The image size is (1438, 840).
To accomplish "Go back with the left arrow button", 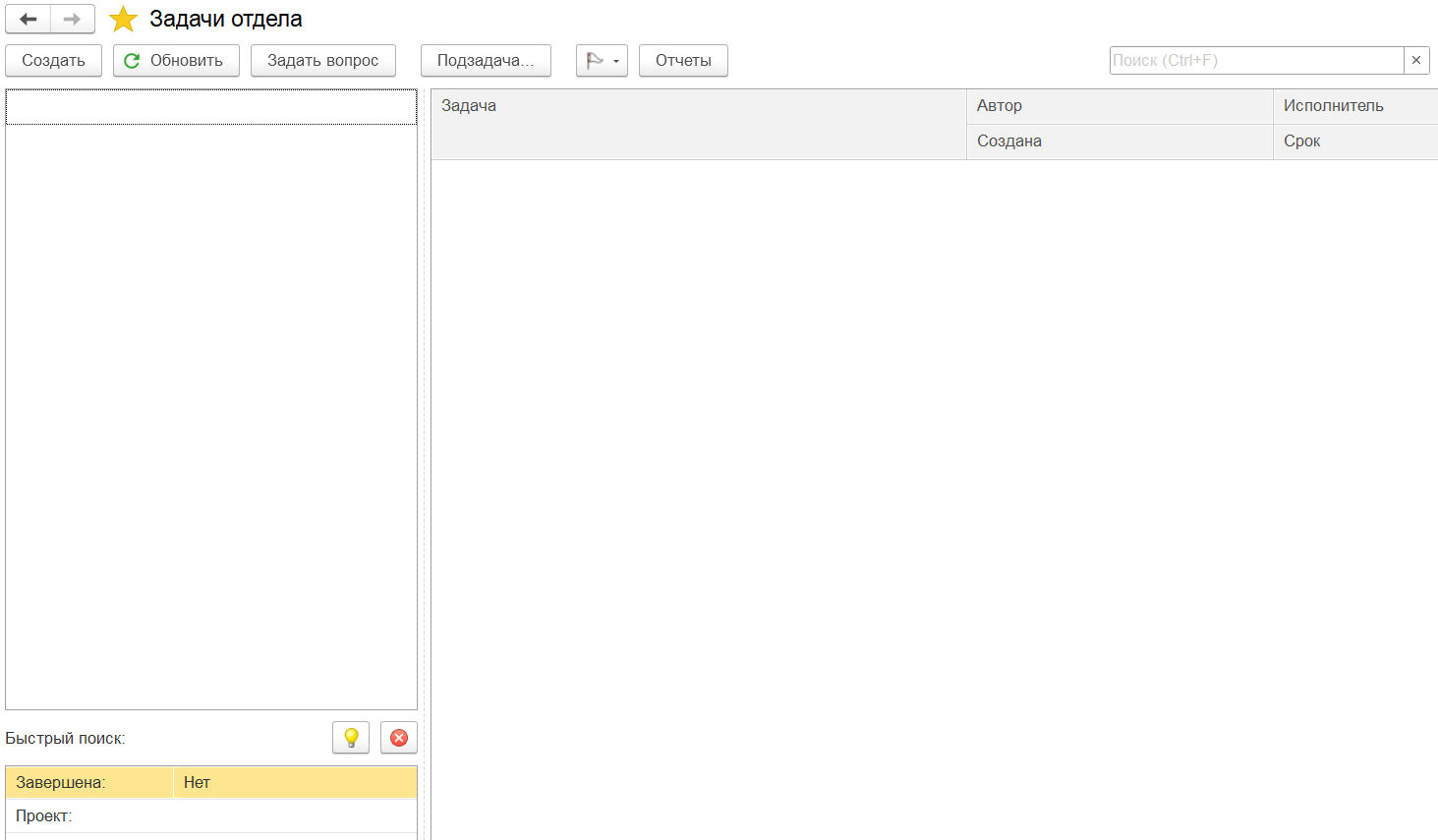I will click(x=28, y=19).
